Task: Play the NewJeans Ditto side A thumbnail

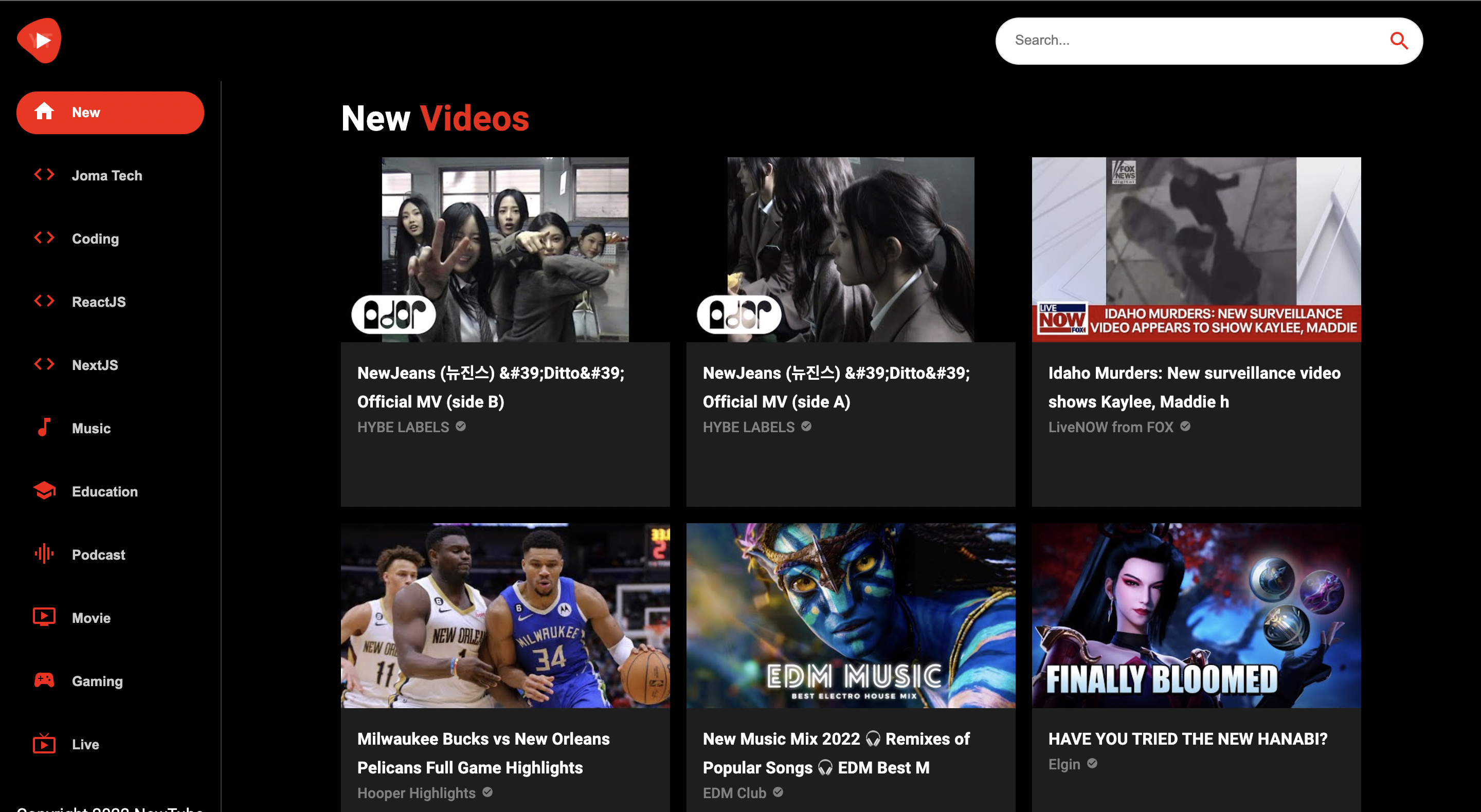Action: pyautogui.click(x=851, y=249)
